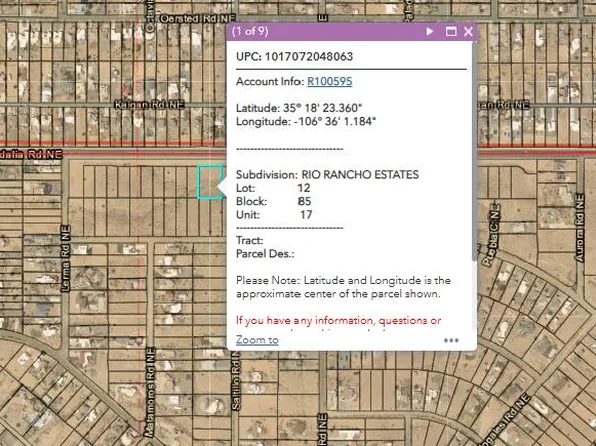This screenshot has height=446, width=596.
Task: Click the RIO RANCHO ESTATES subdivision text
Action: (x=360, y=175)
